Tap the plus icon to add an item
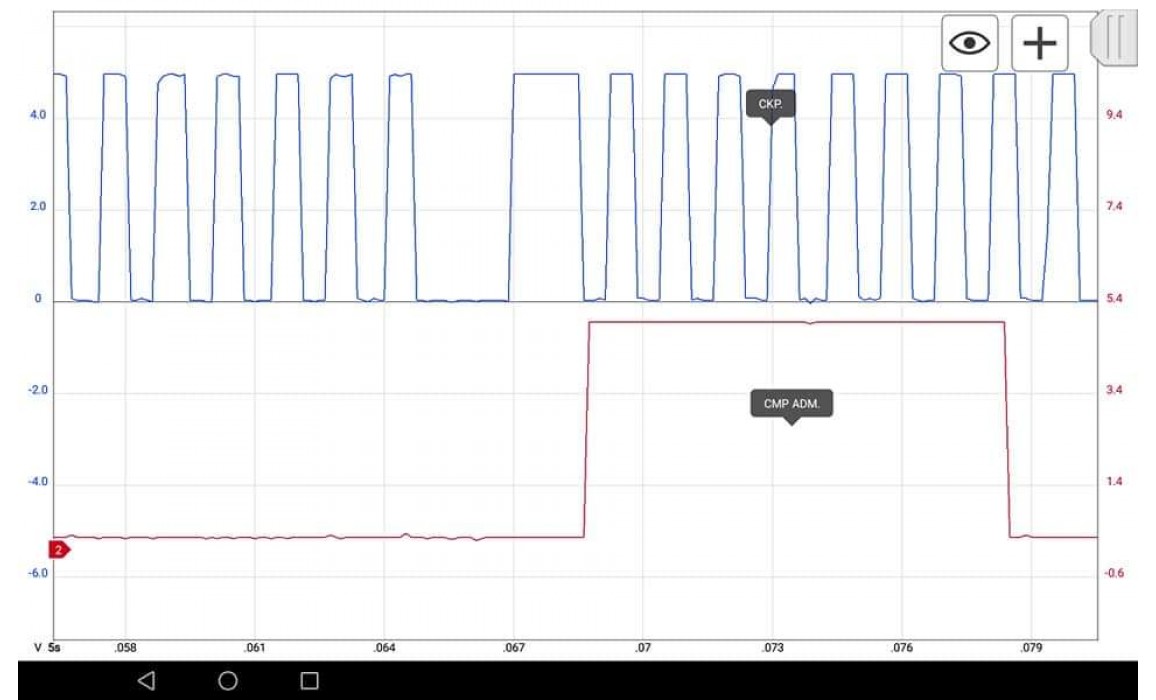The image size is (1156, 700). tap(1040, 43)
